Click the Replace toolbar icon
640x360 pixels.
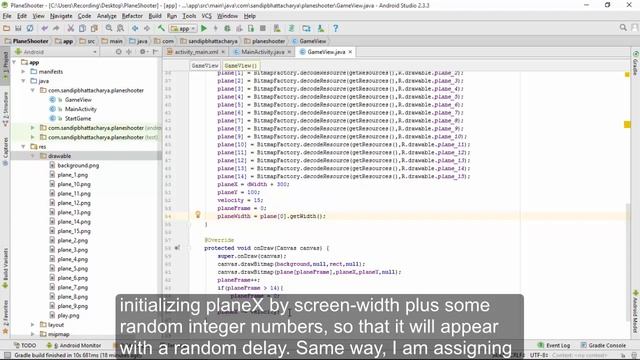120,28
